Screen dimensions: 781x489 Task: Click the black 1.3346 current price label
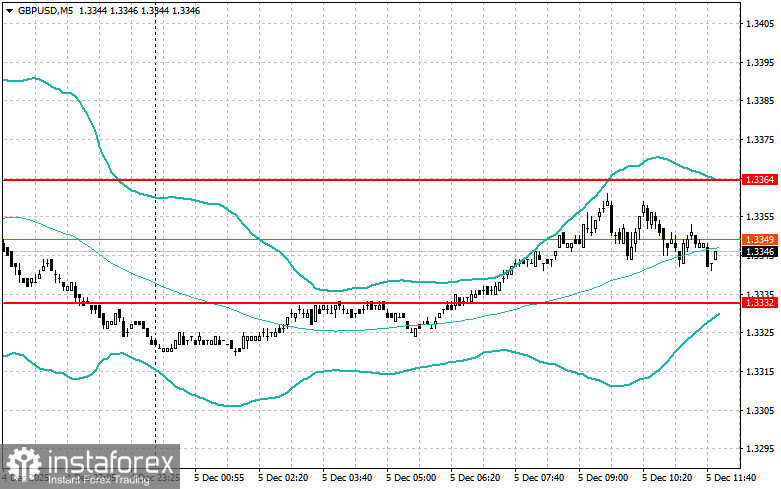(760, 252)
